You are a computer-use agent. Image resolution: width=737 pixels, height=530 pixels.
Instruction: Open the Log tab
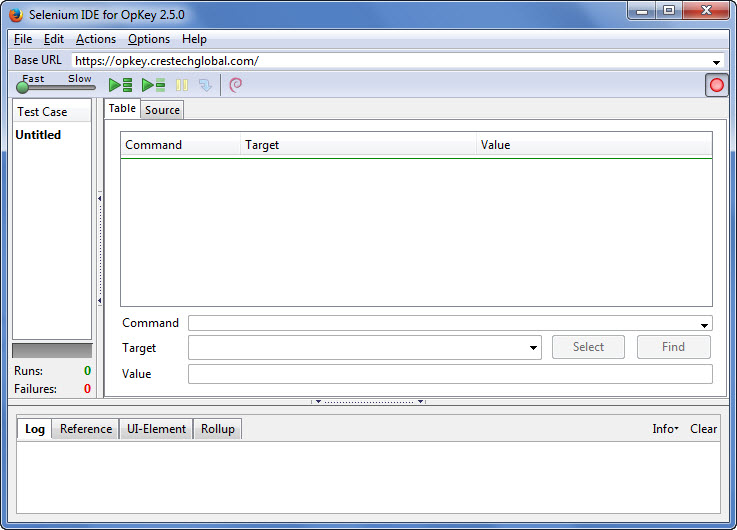35,429
